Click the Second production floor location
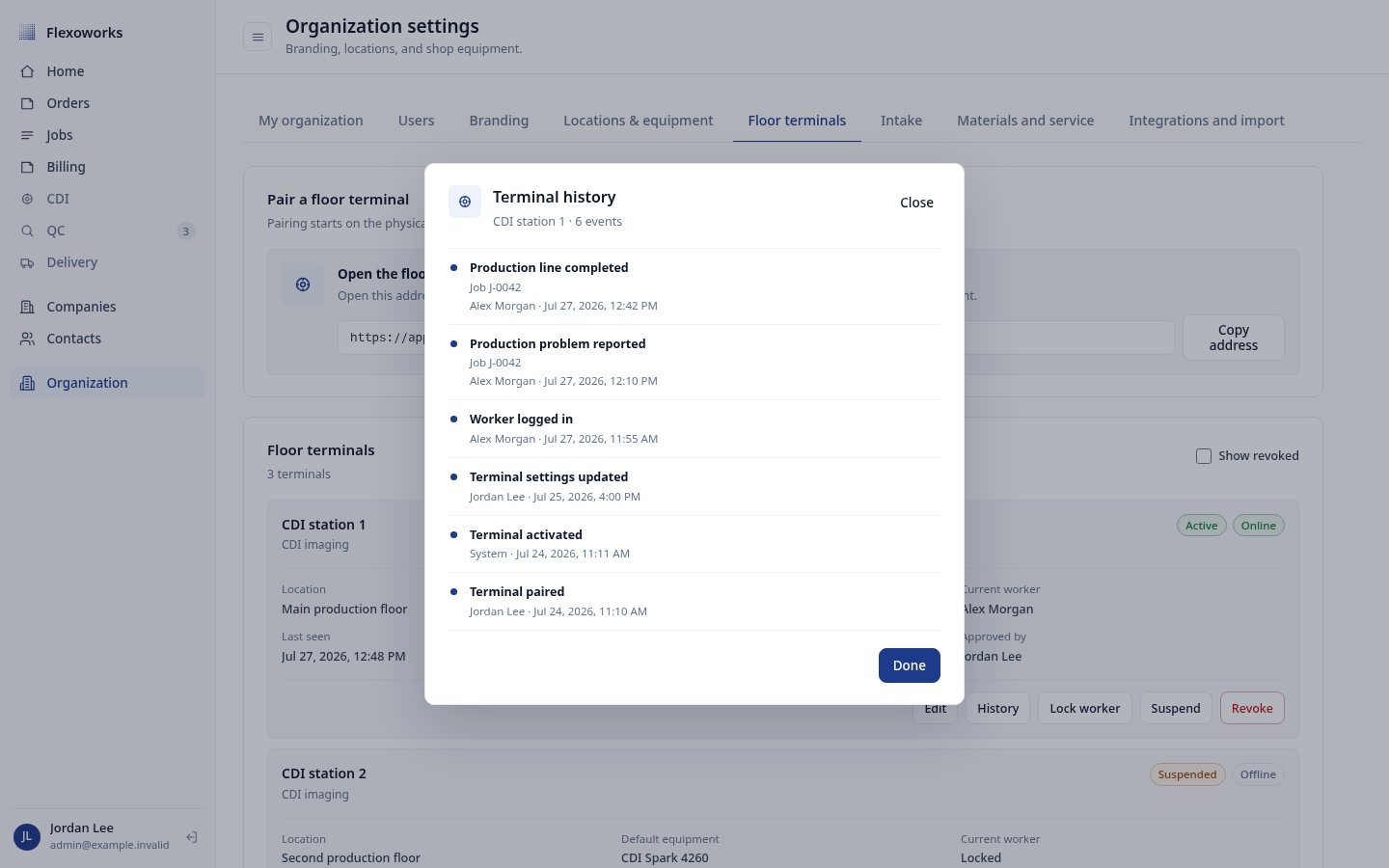 tap(351, 858)
